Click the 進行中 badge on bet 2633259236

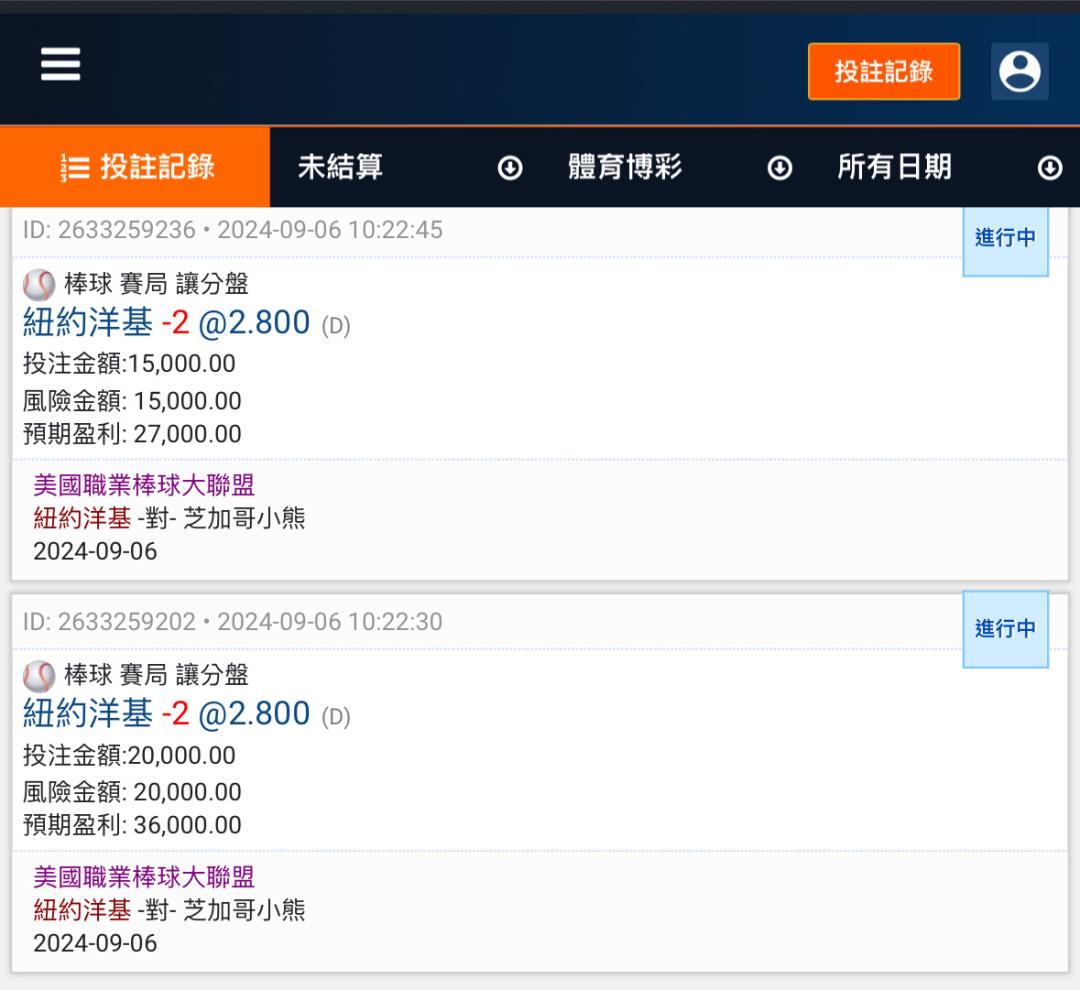(1006, 238)
